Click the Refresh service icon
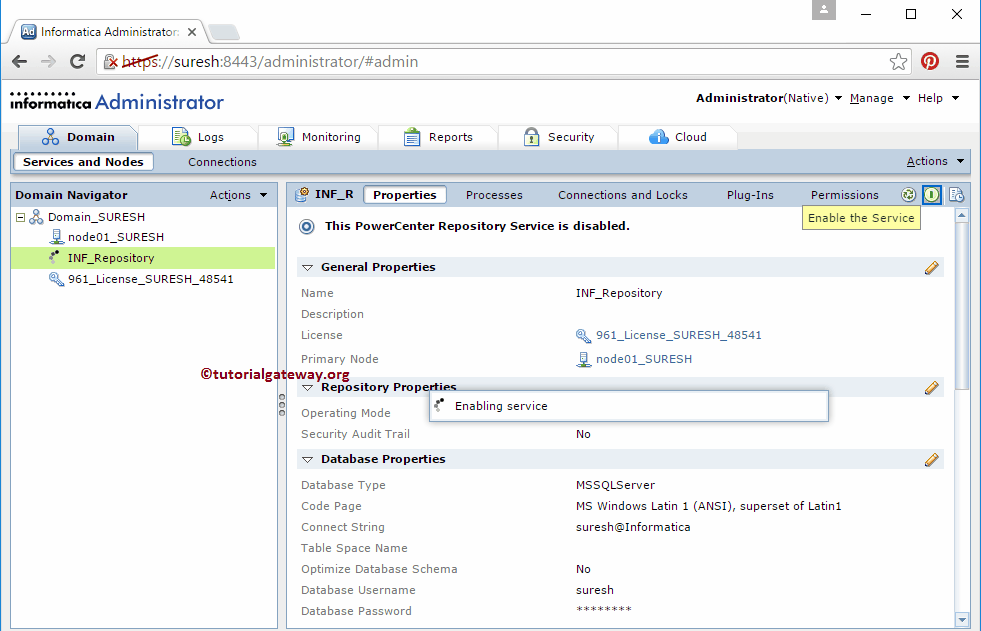981x631 pixels. tap(908, 195)
